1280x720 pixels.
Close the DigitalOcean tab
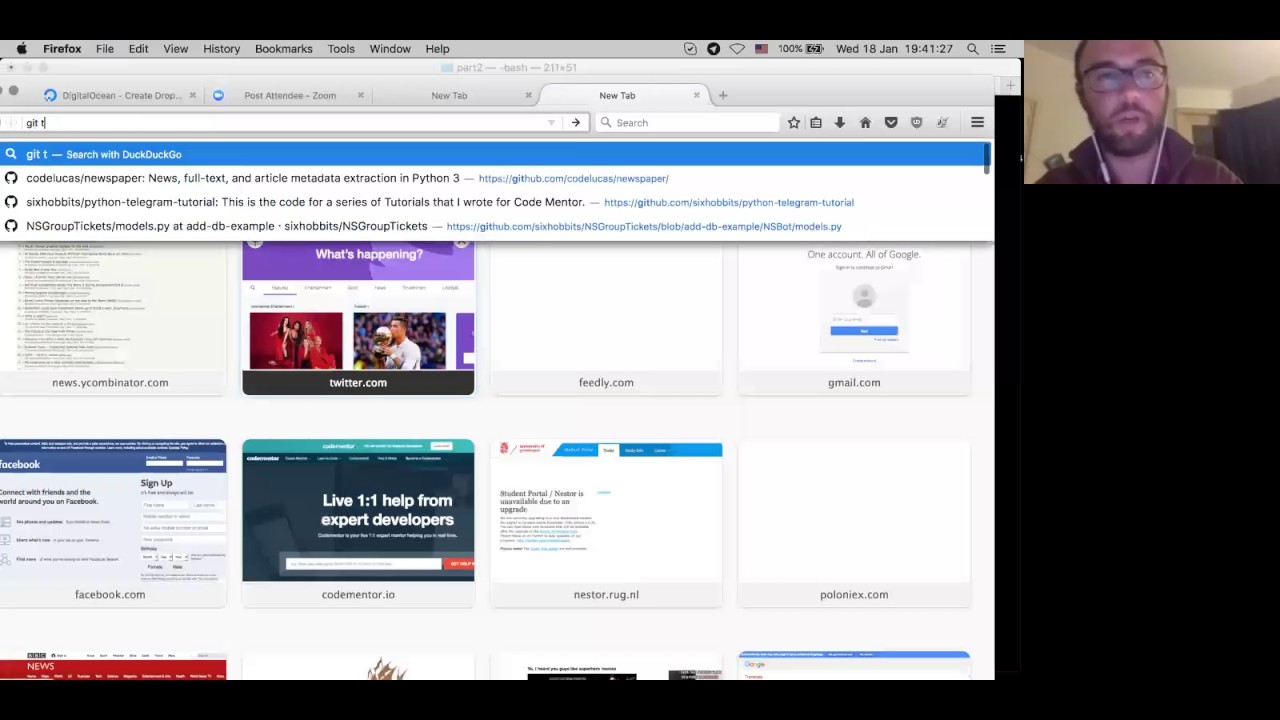192,95
